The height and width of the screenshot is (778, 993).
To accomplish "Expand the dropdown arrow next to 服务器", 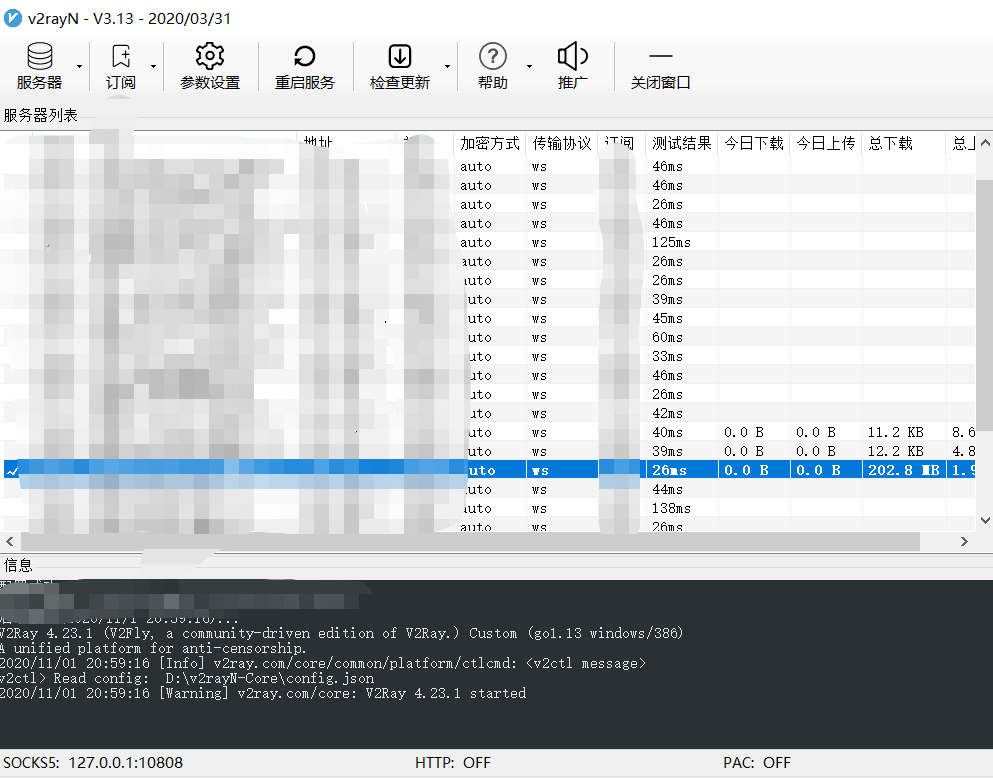I will point(79,66).
